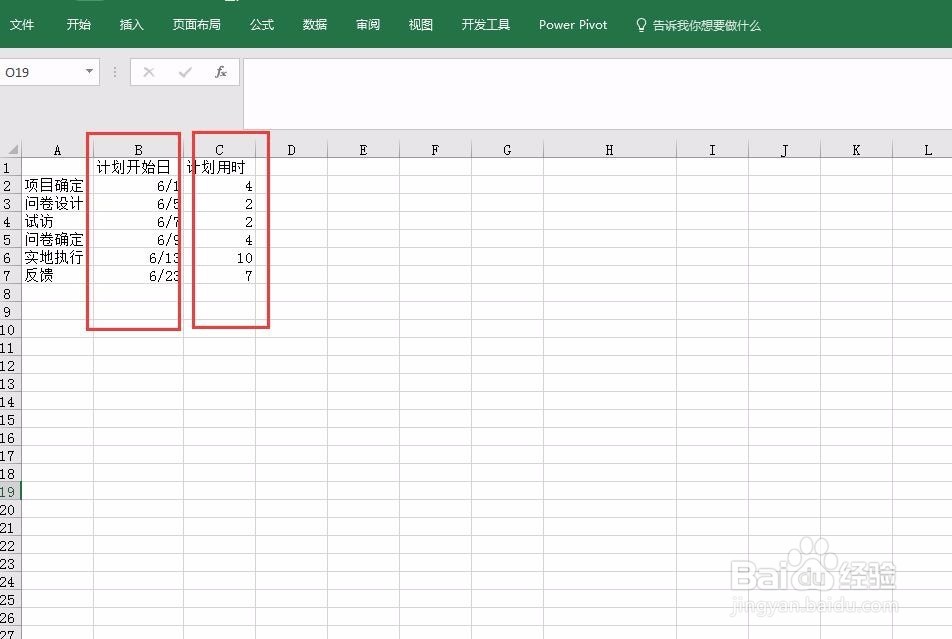Click the Tell Me lightbulb icon on the ribbon
This screenshot has height=639, width=952.
[640, 25]
